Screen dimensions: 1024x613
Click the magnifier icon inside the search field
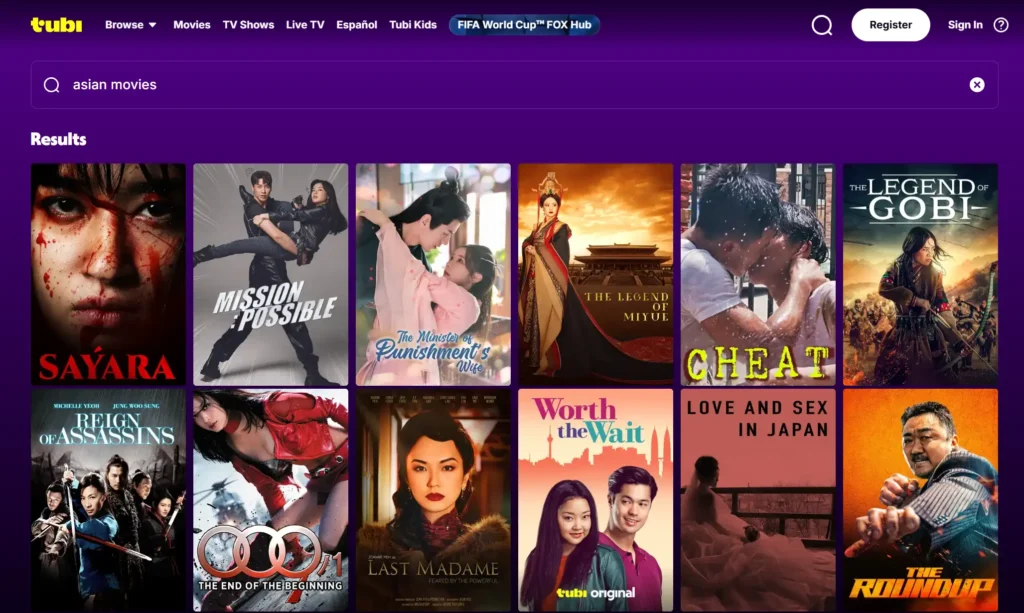pyautogui.click(x=52, y=85)
